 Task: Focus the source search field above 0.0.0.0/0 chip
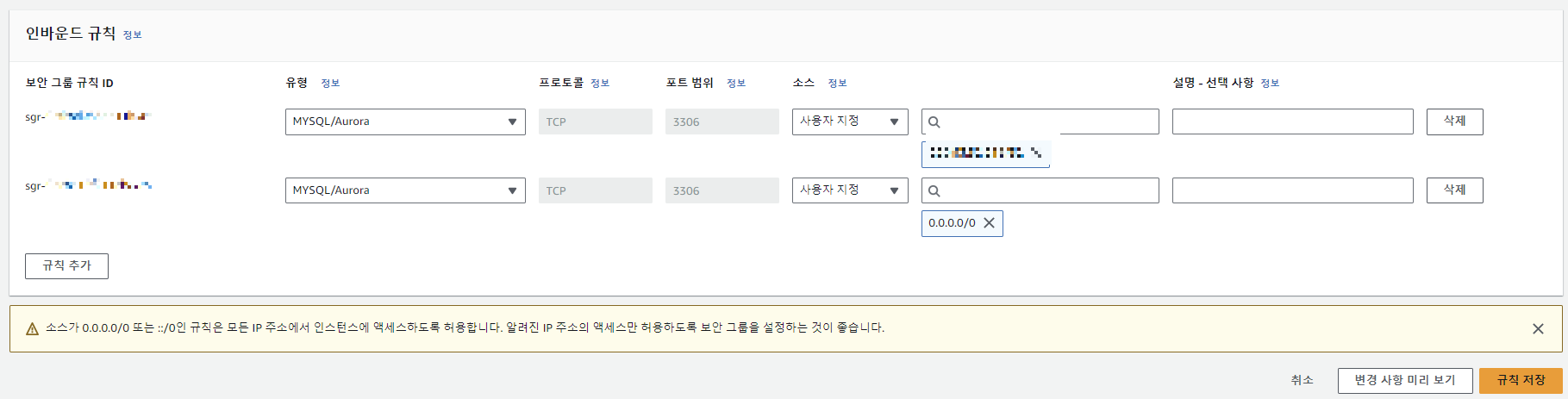coord(1040,190)
